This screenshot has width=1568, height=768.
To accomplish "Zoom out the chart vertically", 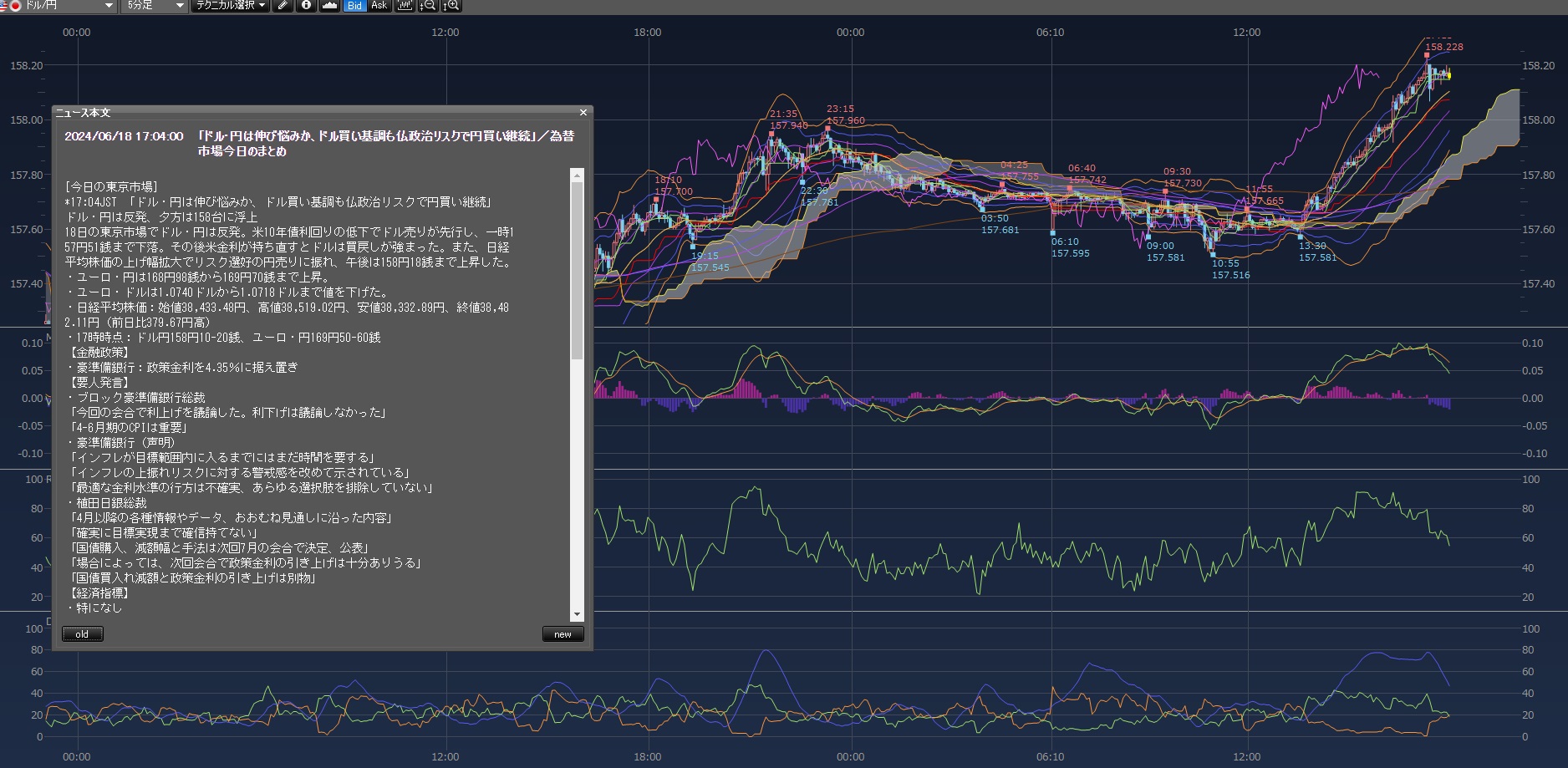I will [427, 6].
